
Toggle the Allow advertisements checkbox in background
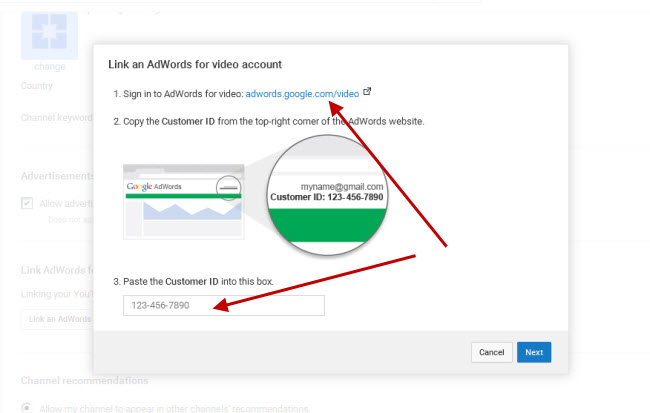27,203
